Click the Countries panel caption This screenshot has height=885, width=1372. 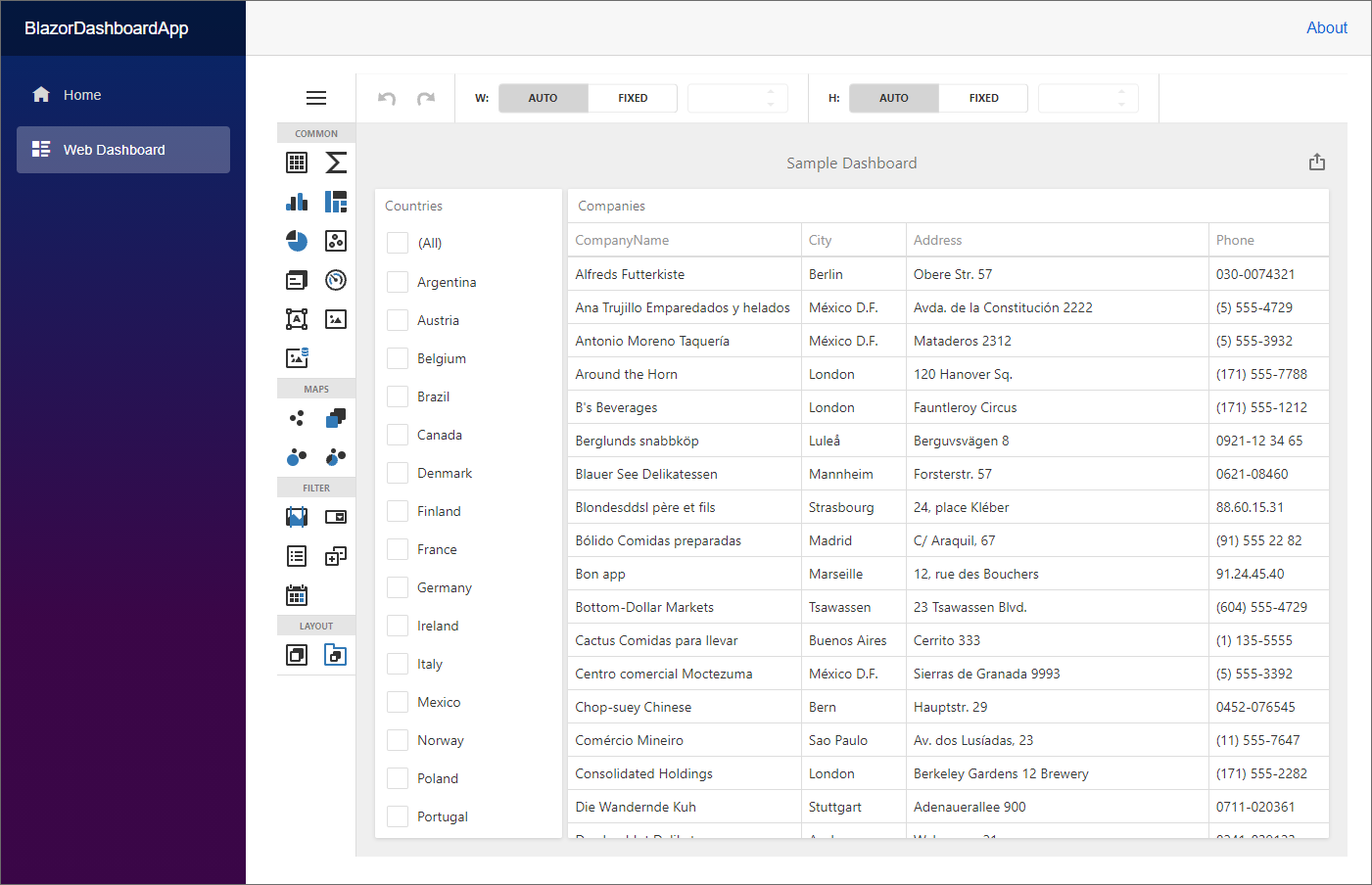tap(413, 206)
